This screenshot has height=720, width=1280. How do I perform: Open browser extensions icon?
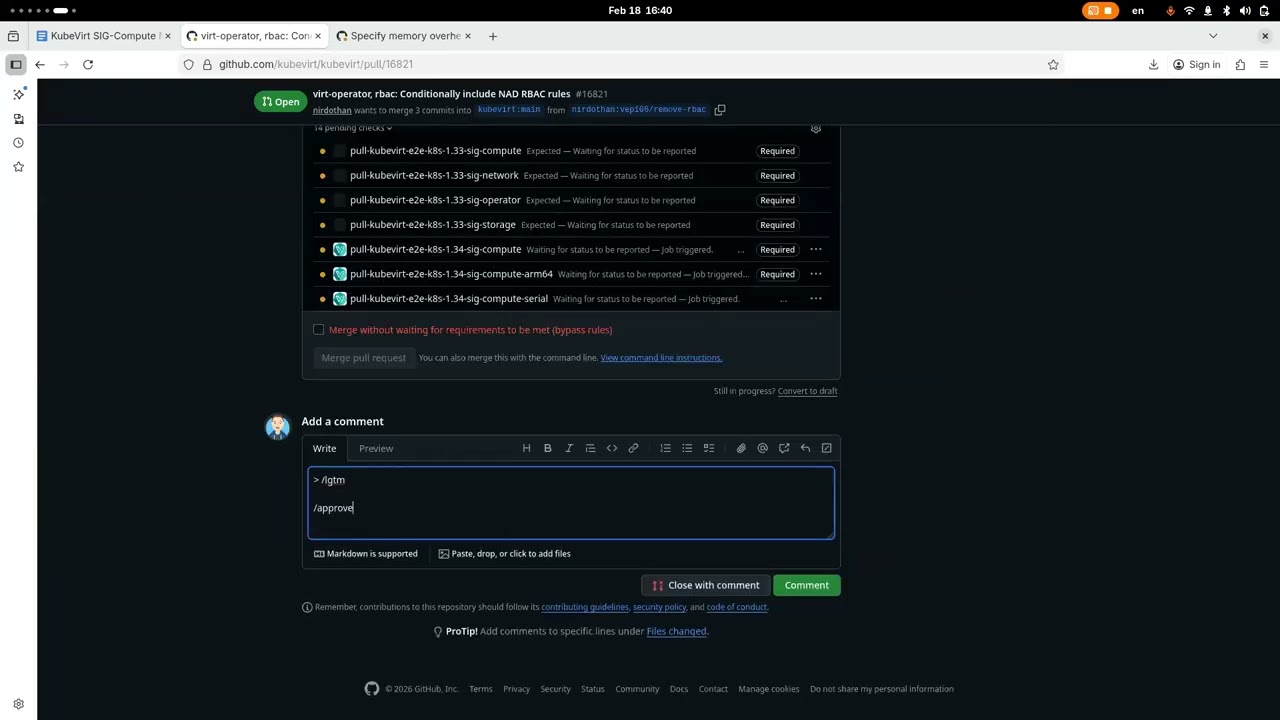pyautogui.click(x=1240, y=64)
